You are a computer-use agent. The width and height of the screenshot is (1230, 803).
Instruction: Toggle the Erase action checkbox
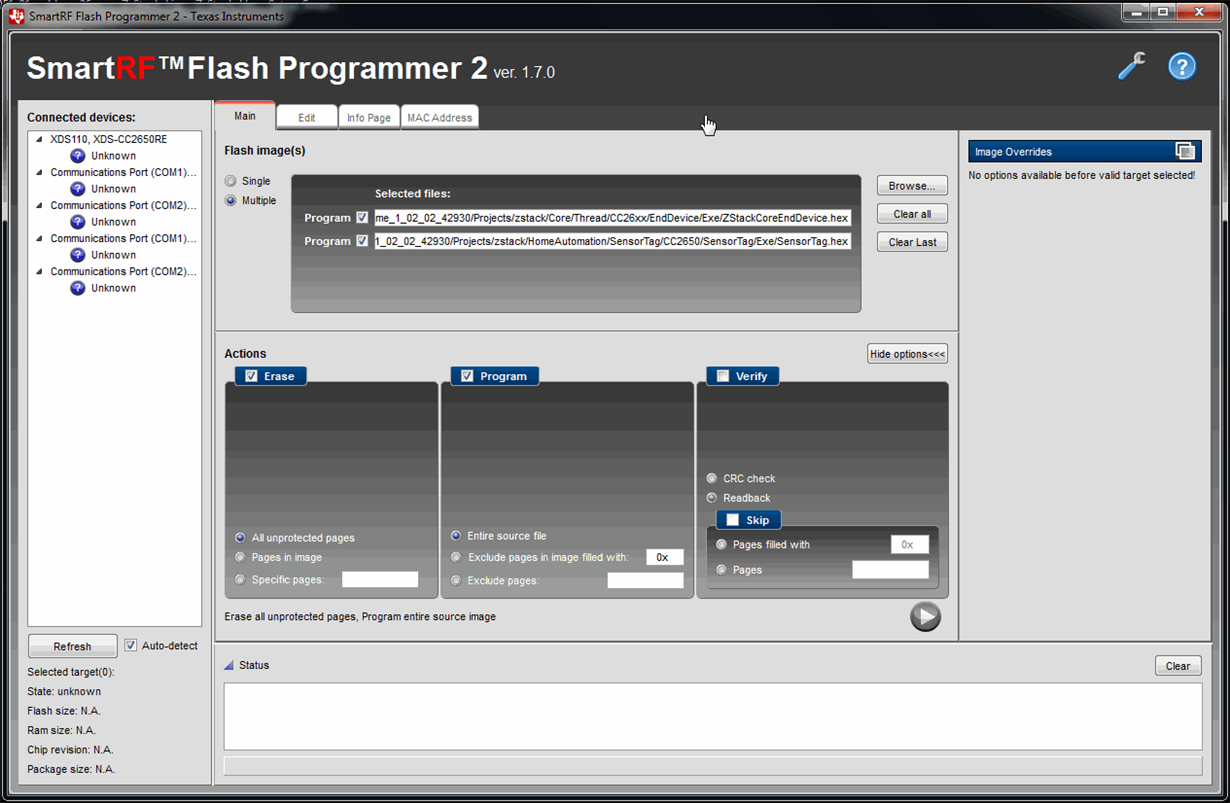click(251, 376)
